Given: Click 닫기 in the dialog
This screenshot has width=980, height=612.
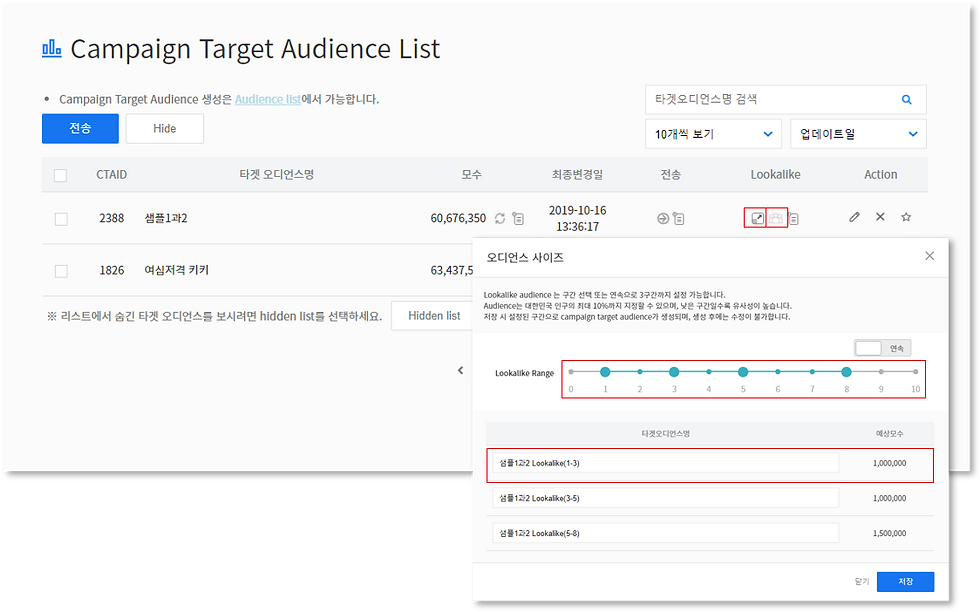Looking at the screenshot, I should click(x=862, y=581).
